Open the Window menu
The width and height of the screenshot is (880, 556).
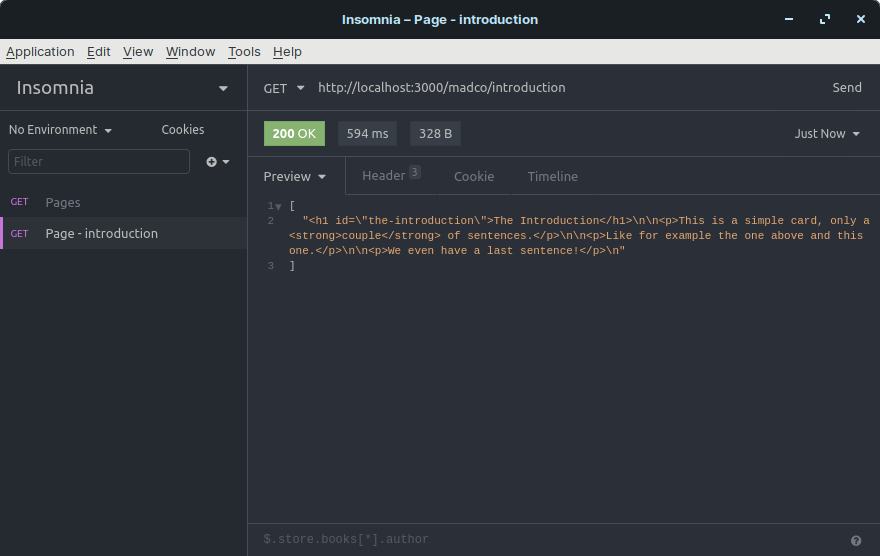pos(191,52)
